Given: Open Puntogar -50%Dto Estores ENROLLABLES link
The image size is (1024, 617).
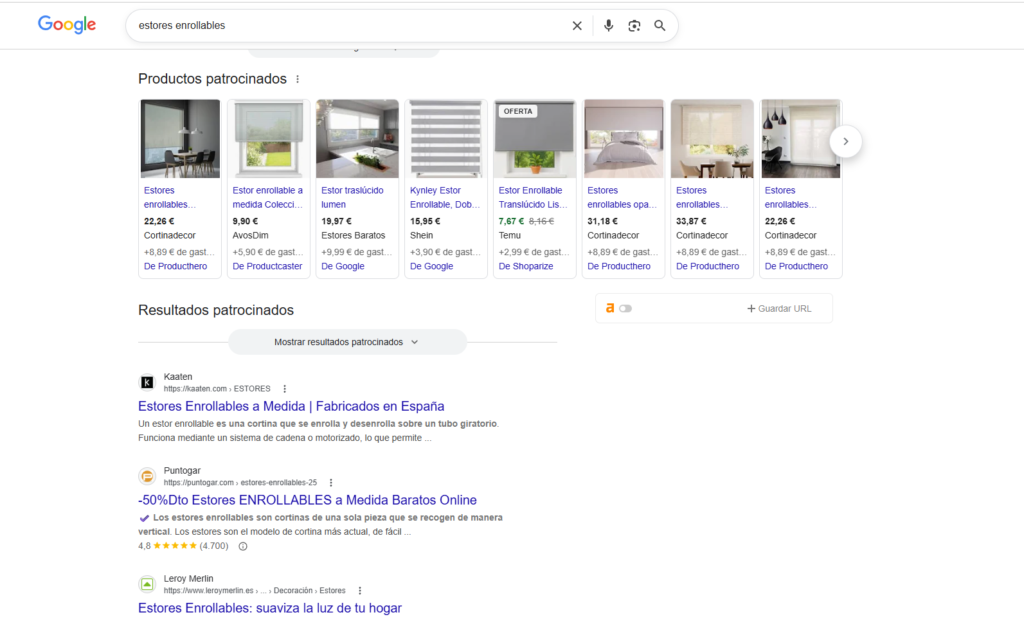Looking at the screenshot, I should coord(307,500).
